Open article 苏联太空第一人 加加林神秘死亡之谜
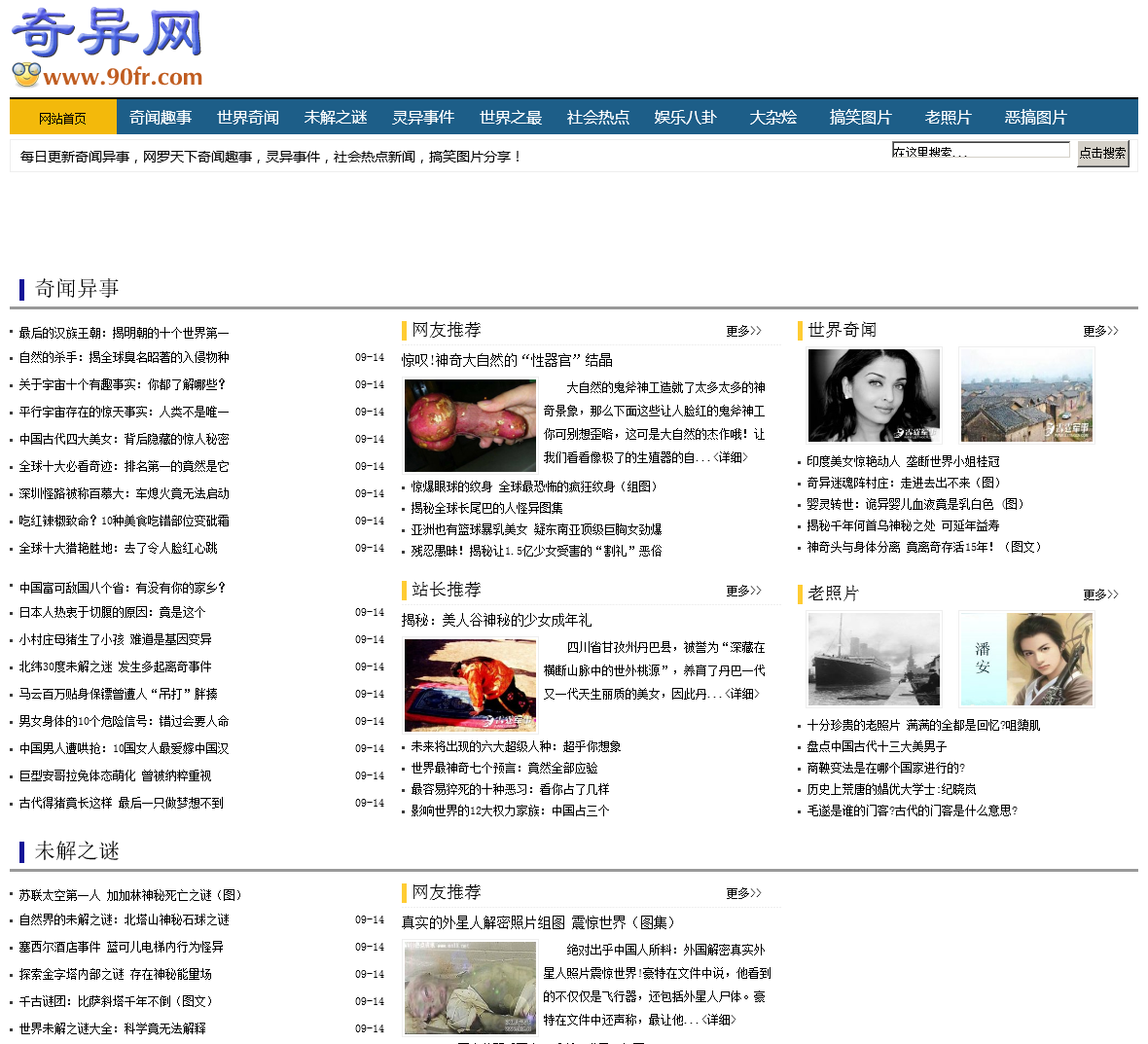 [x=129, y=895]
